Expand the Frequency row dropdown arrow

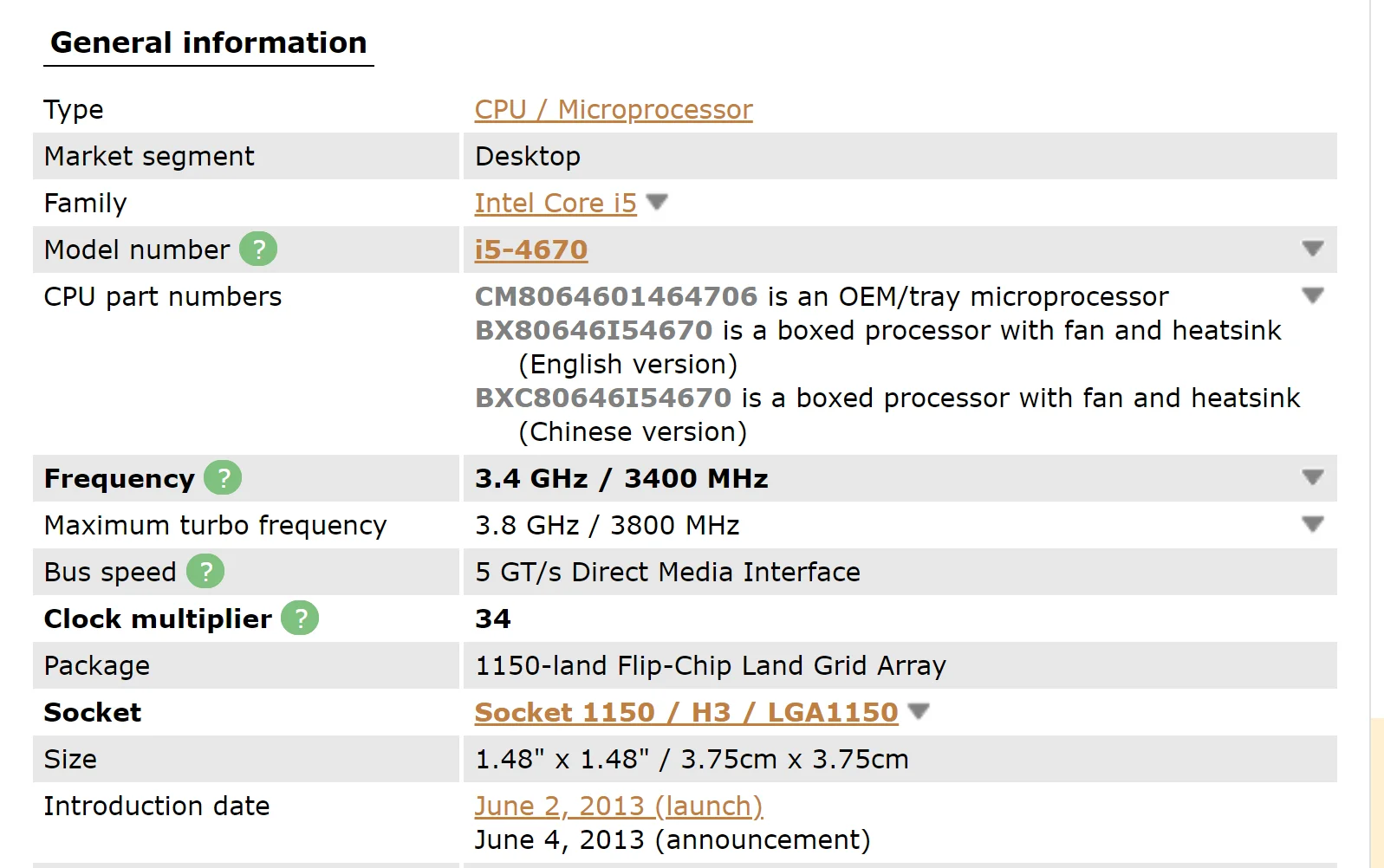pos(1312,477)
